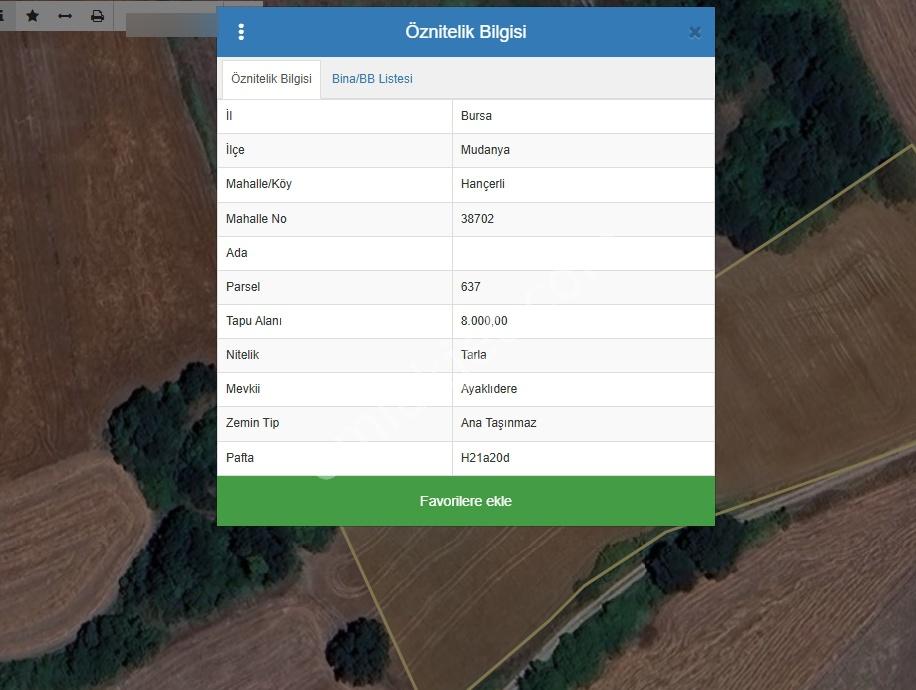Screen dimensions: 916x690
Task: Click the Favorilere ekle button
Action: click(466, 501)
